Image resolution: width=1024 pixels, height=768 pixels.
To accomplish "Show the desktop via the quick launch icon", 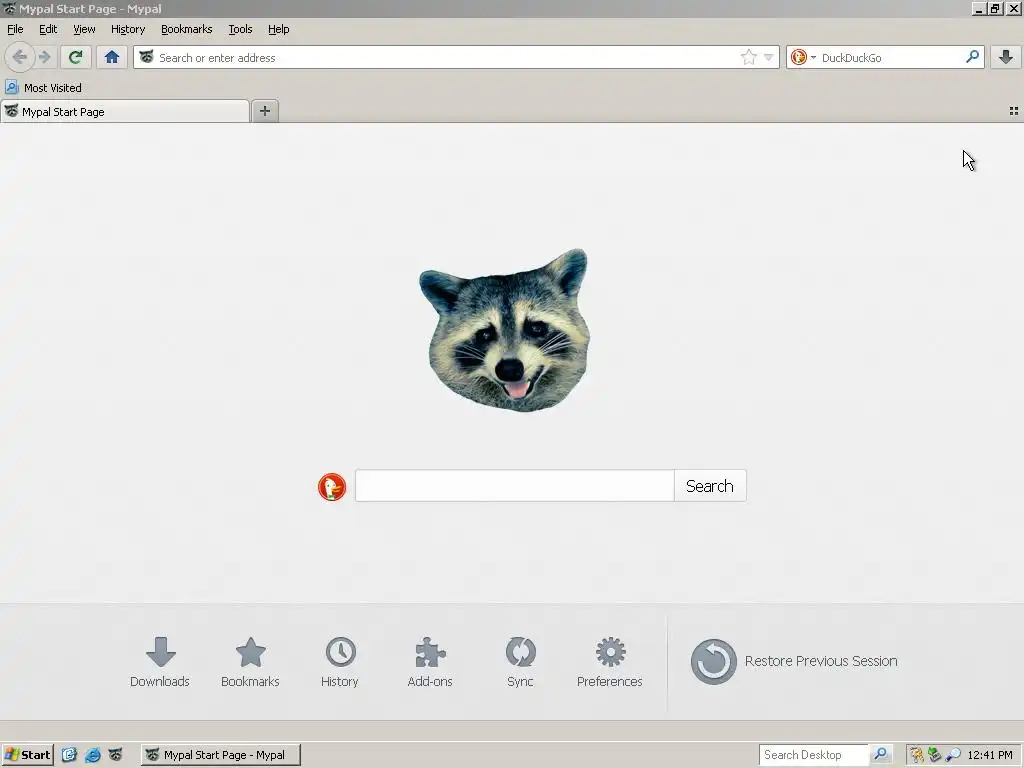I will click(x=69, y=755).
